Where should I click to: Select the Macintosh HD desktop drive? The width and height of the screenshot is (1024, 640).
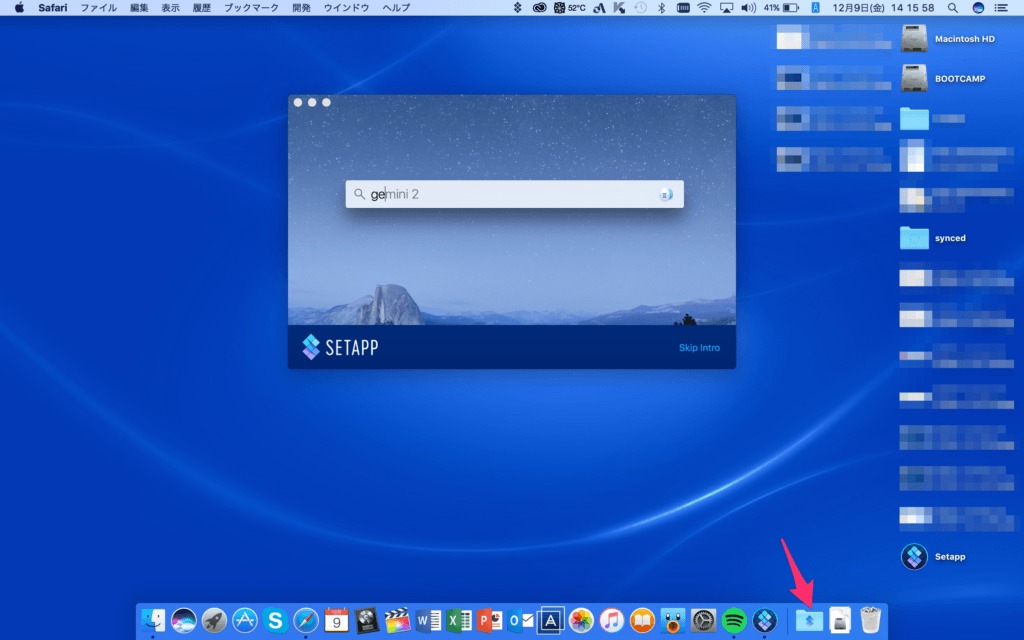point(948,39)
